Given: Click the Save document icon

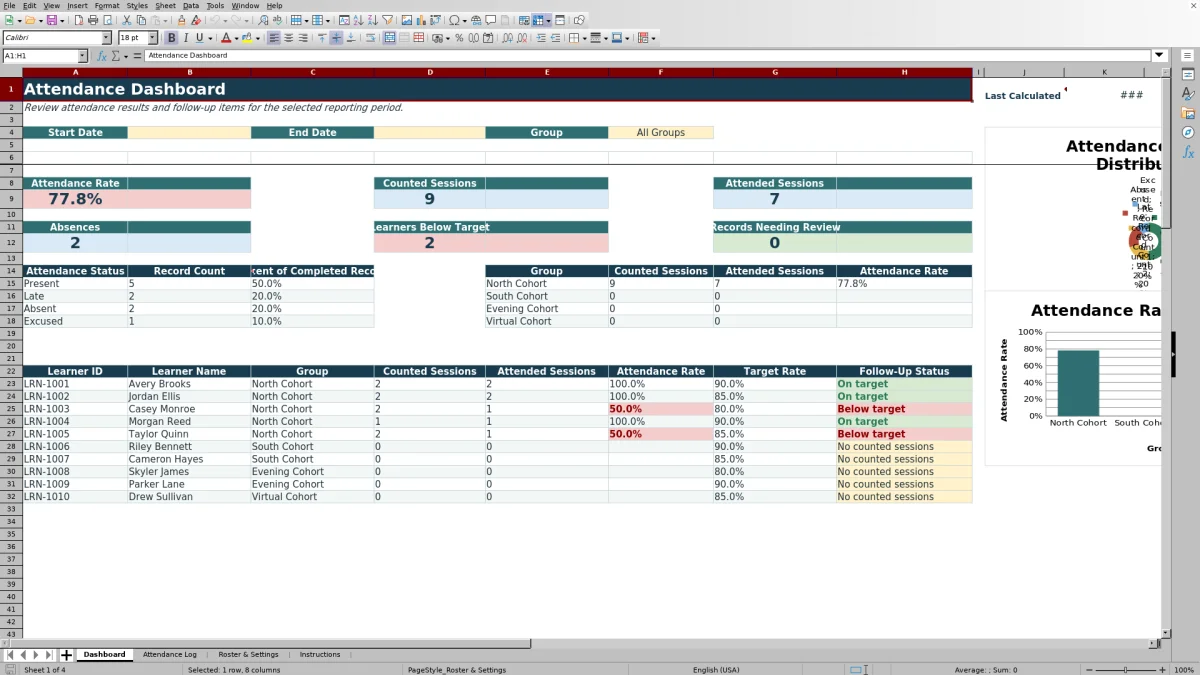Looking at the screenshot, I should click(x=51, y=20).
